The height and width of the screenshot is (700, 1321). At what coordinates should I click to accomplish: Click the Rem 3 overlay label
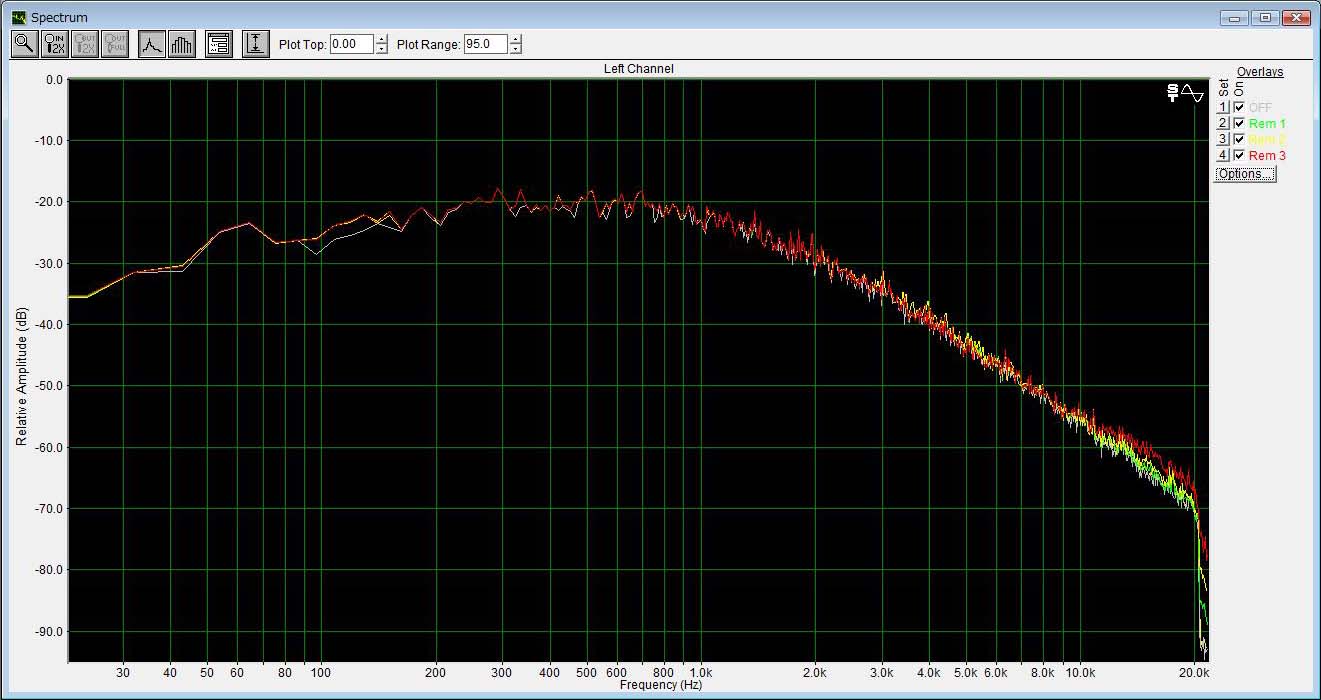point(1267,155)
